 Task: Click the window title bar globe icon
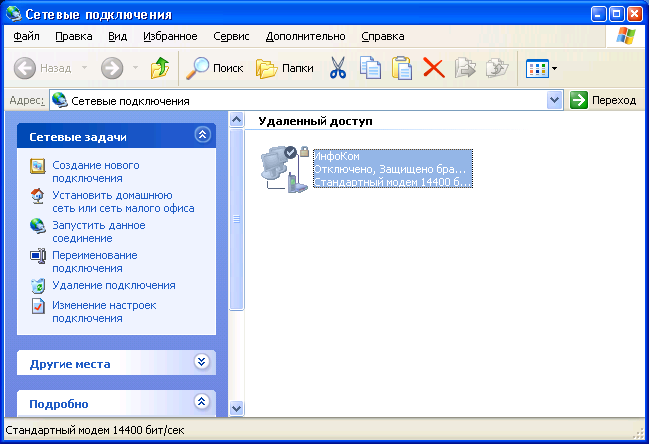[13, 14]
